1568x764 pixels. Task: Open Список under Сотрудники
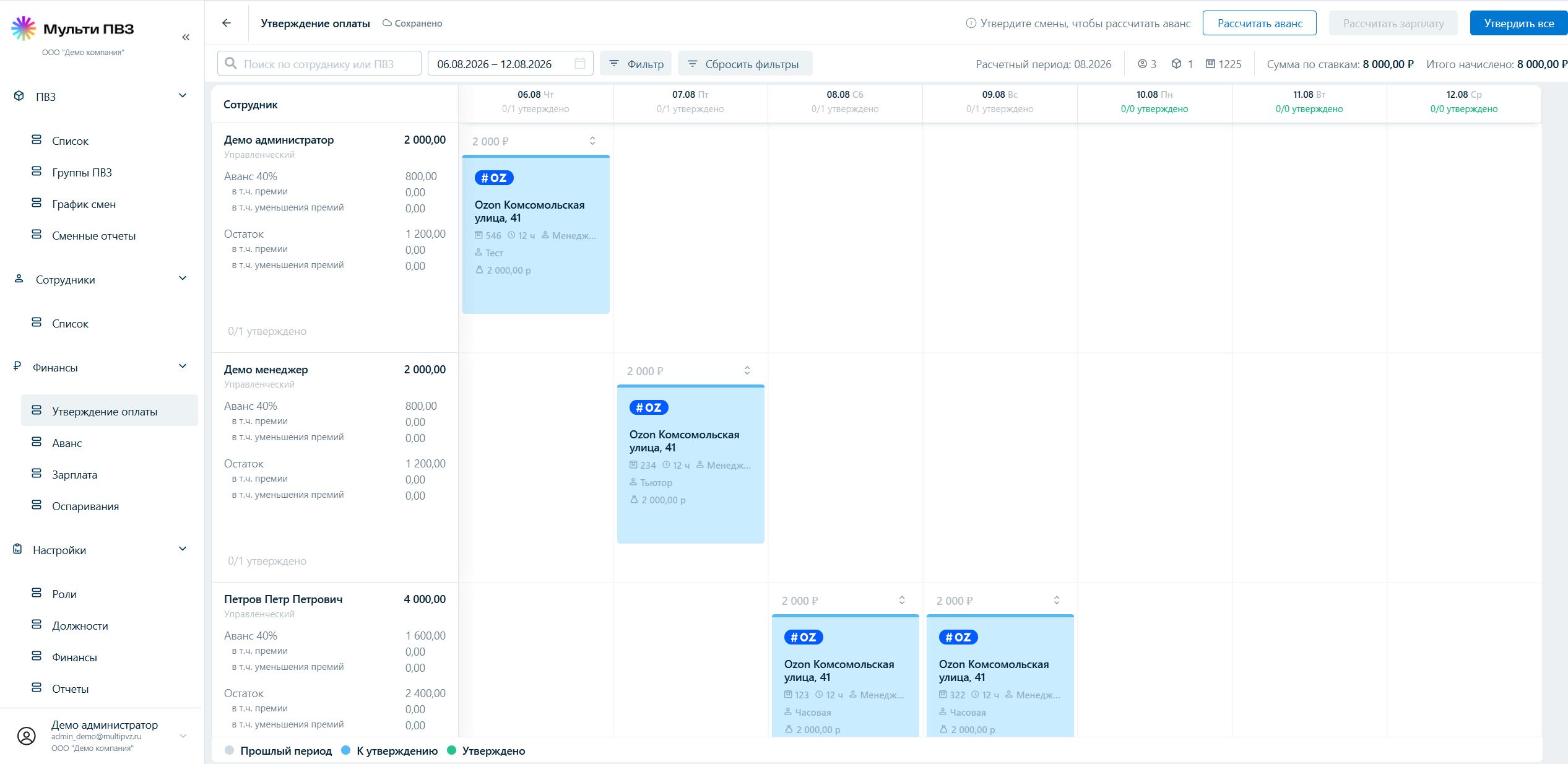click(70, 324)
